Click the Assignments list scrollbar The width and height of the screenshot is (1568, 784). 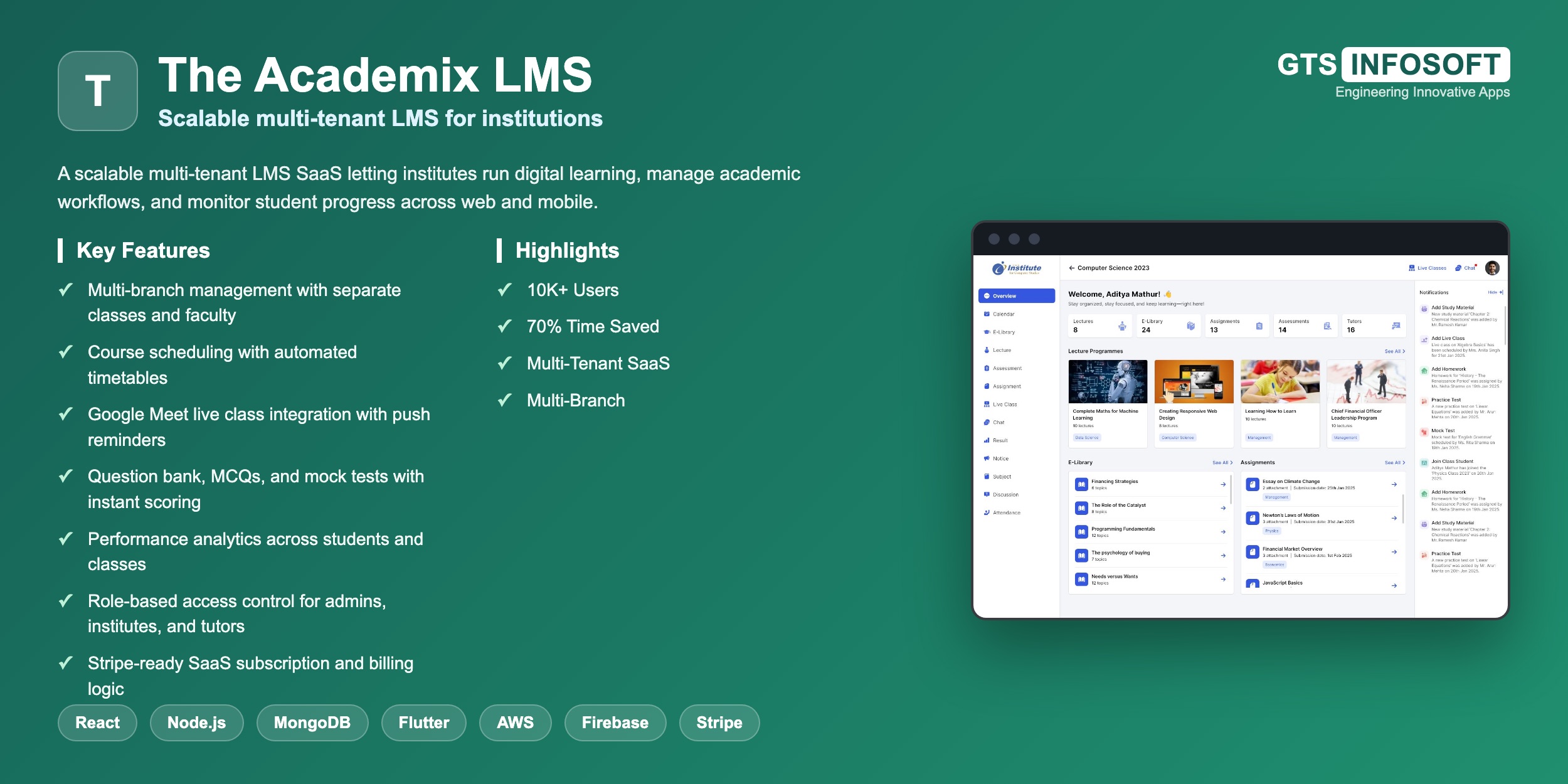tap(1403, 509)
